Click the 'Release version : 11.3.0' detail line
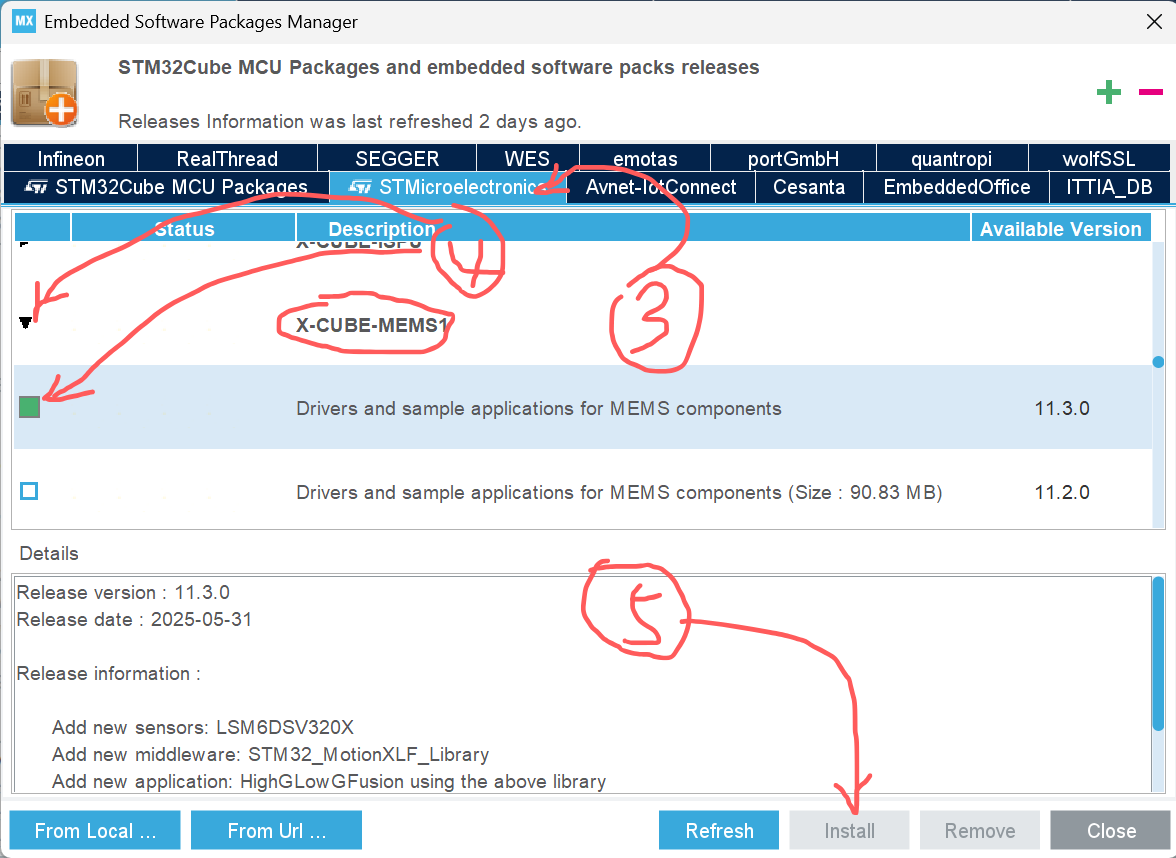The height and width of the screenshot is (858, 1176). pos(123,592)
